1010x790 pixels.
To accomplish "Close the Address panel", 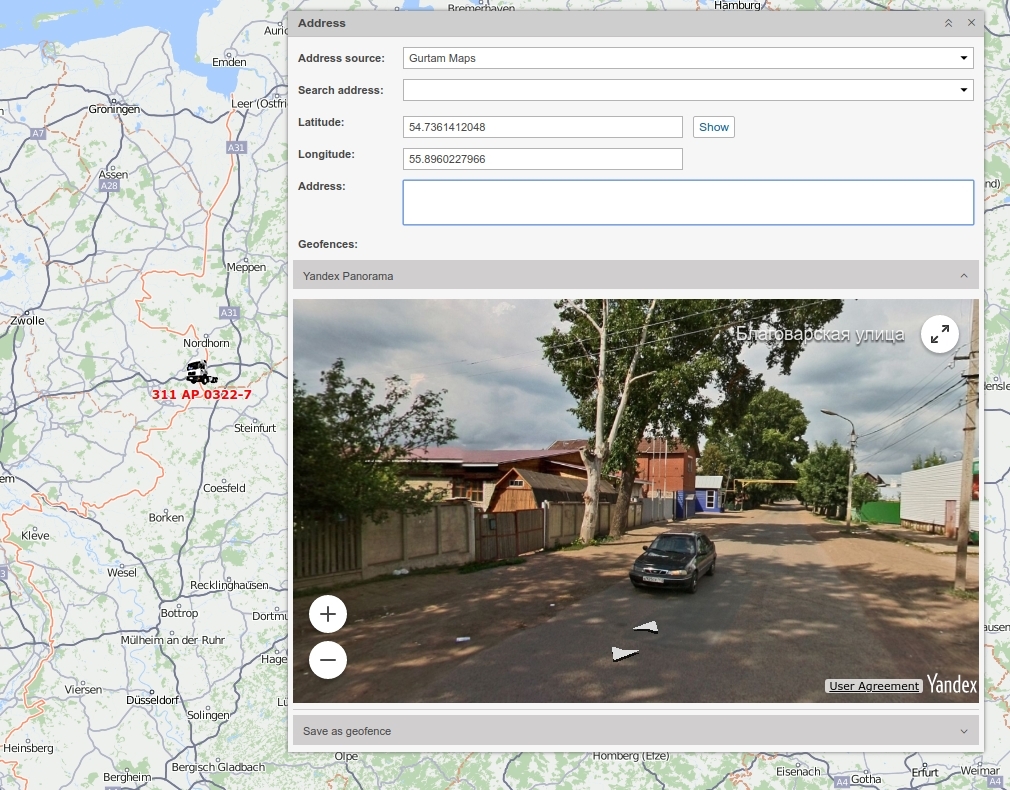I will point(970,23).
